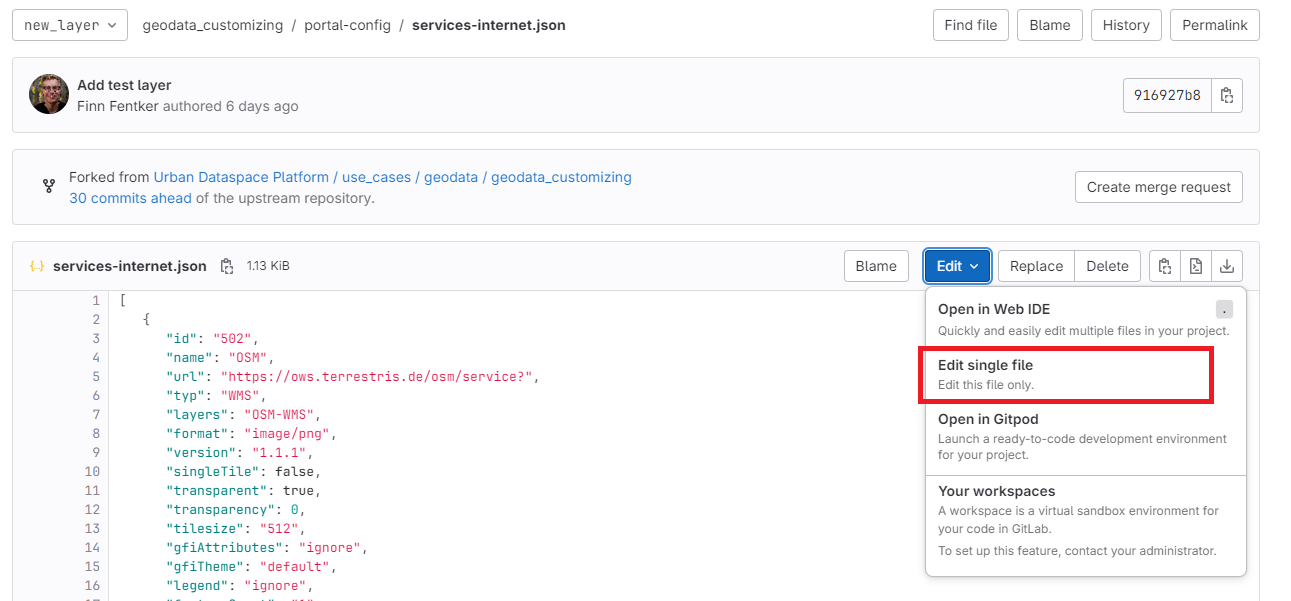
Task: Click the period keyboard shortcut badge
Action: pos(1225,309)
